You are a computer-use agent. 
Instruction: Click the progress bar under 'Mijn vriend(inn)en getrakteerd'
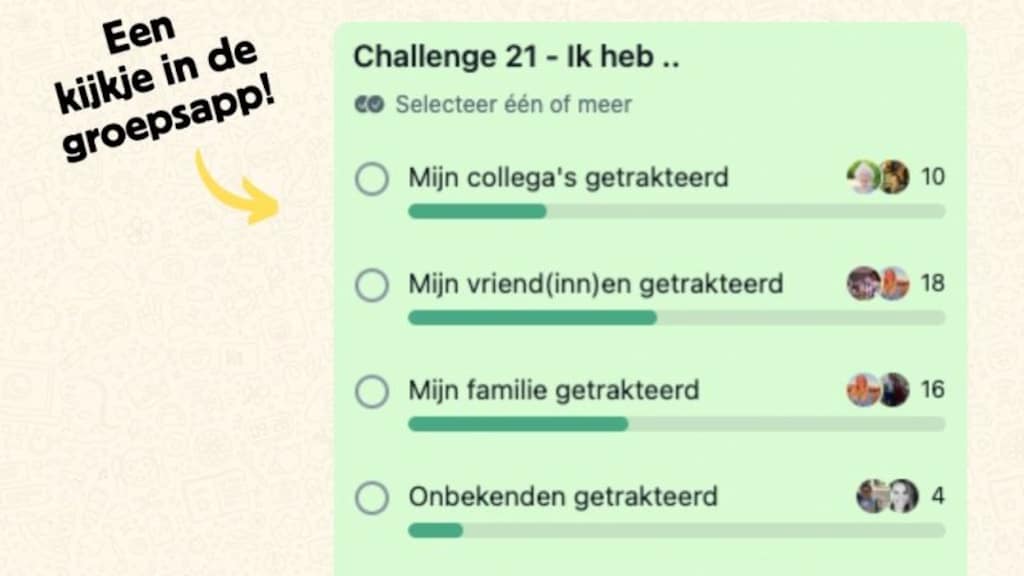point(675,317)
